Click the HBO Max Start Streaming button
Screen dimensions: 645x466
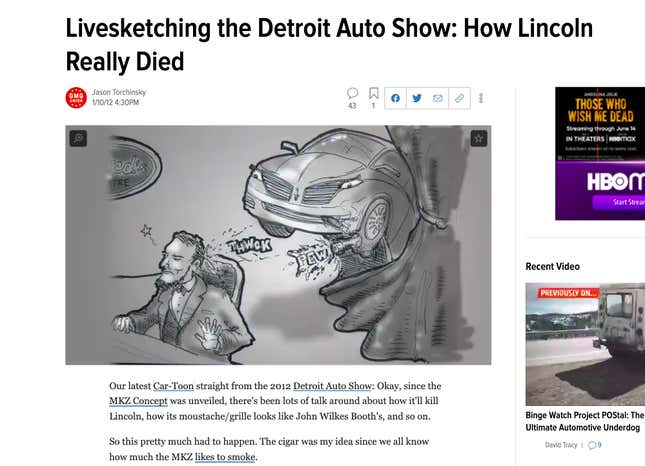click(621, 202)
